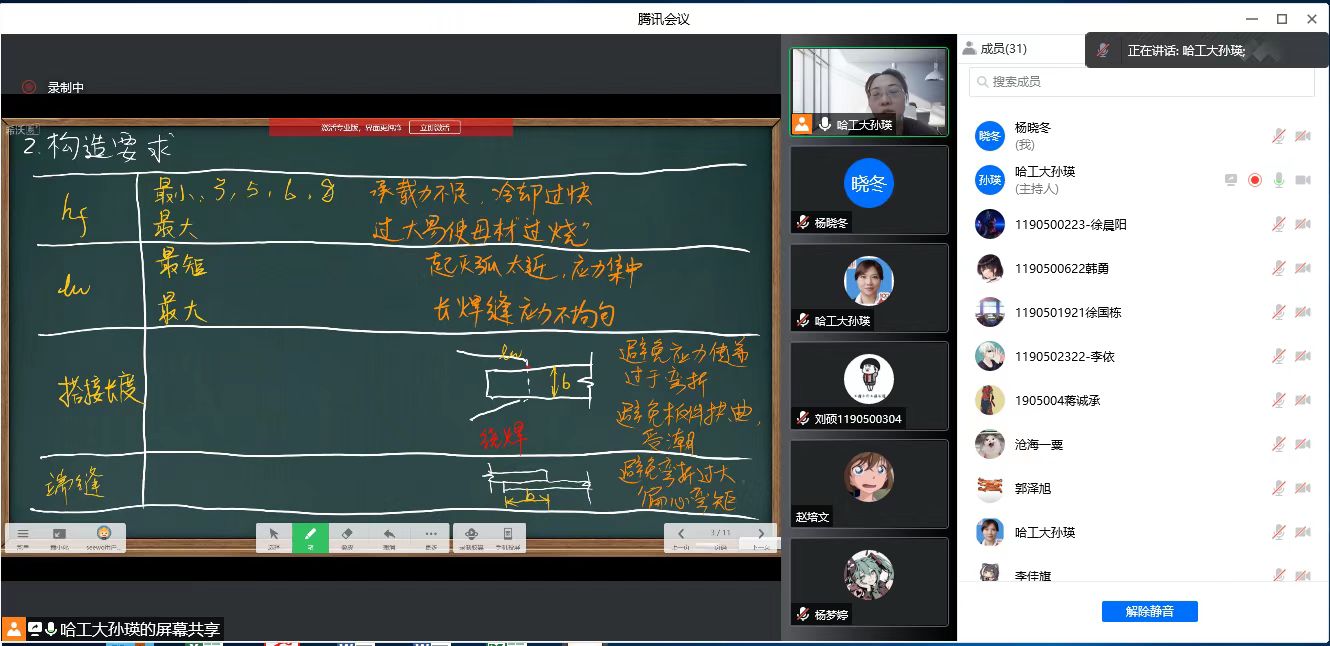Click the 搜索成员 search field
Screen dimensions: 1330x646
coord(1141,82)
